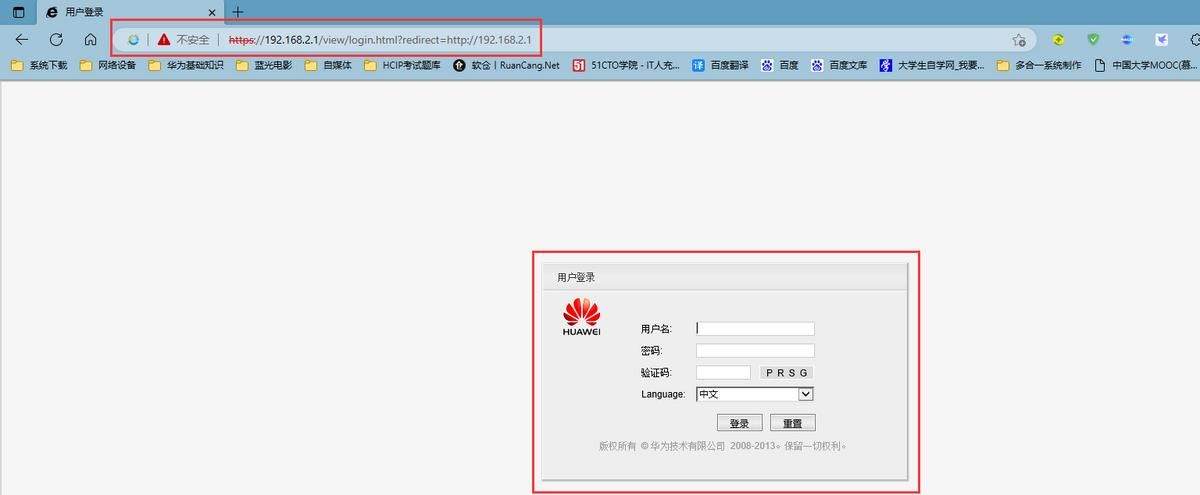Click the green shield extension icon
The height and width of the screenshot is (495, 1200).
(x=1093, y=40)
